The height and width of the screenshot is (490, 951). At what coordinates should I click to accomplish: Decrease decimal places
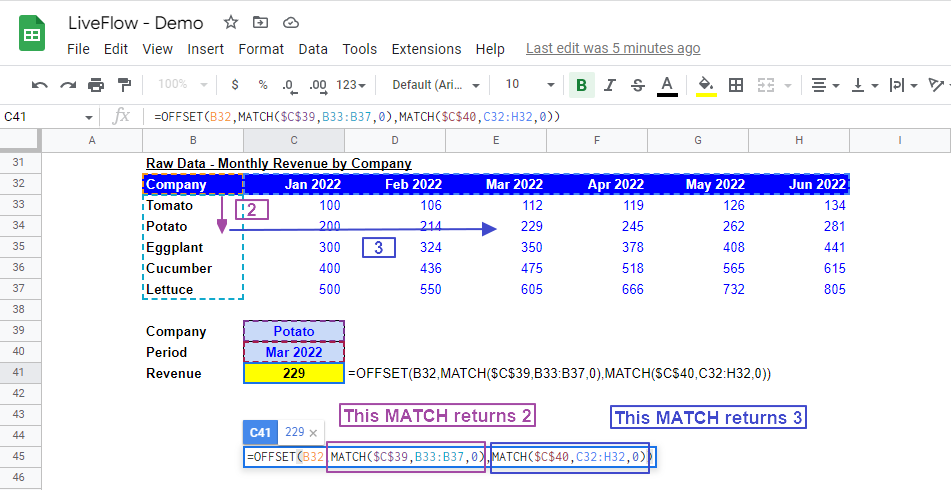point(289,86)
